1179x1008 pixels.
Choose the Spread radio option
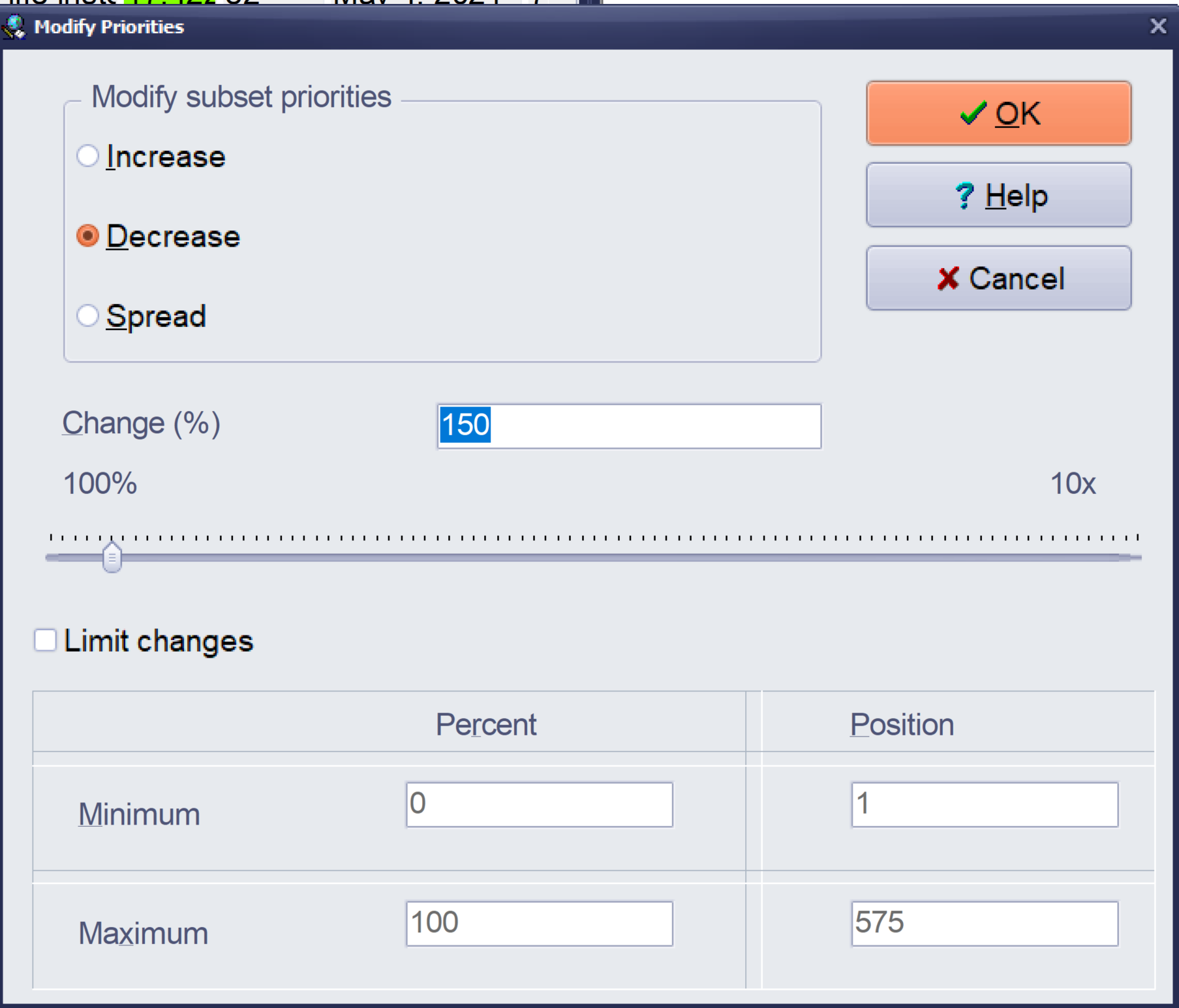88,316
